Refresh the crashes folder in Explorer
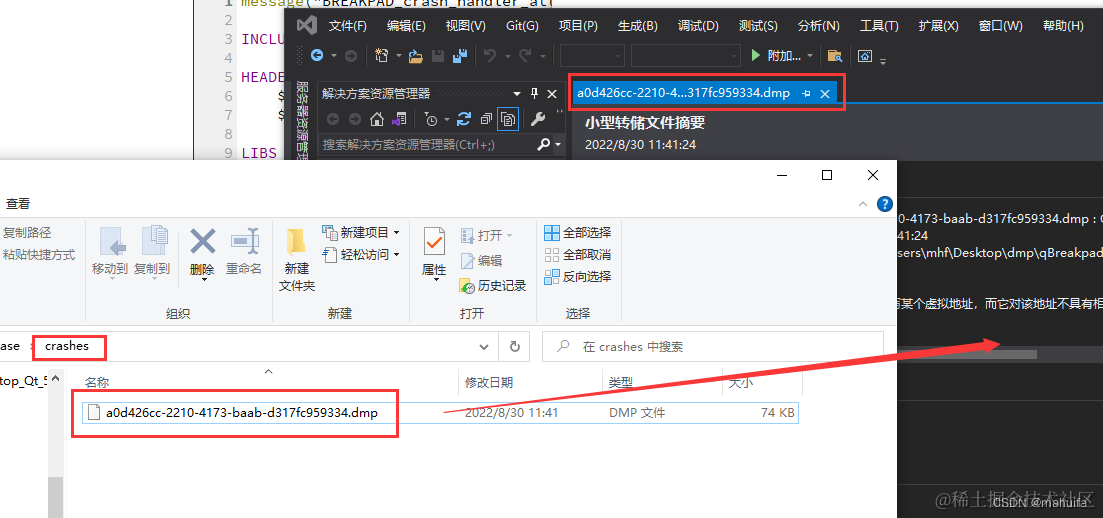The image size is (1103, 518). coord(514,347)
